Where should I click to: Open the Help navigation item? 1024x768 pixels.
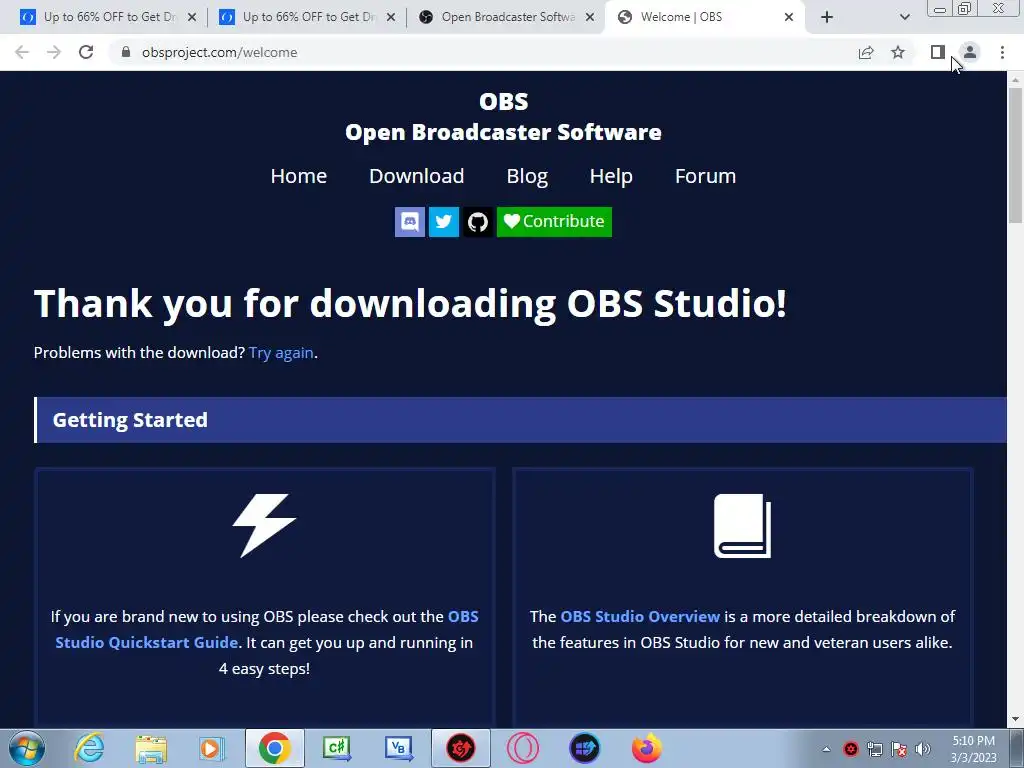611,176
